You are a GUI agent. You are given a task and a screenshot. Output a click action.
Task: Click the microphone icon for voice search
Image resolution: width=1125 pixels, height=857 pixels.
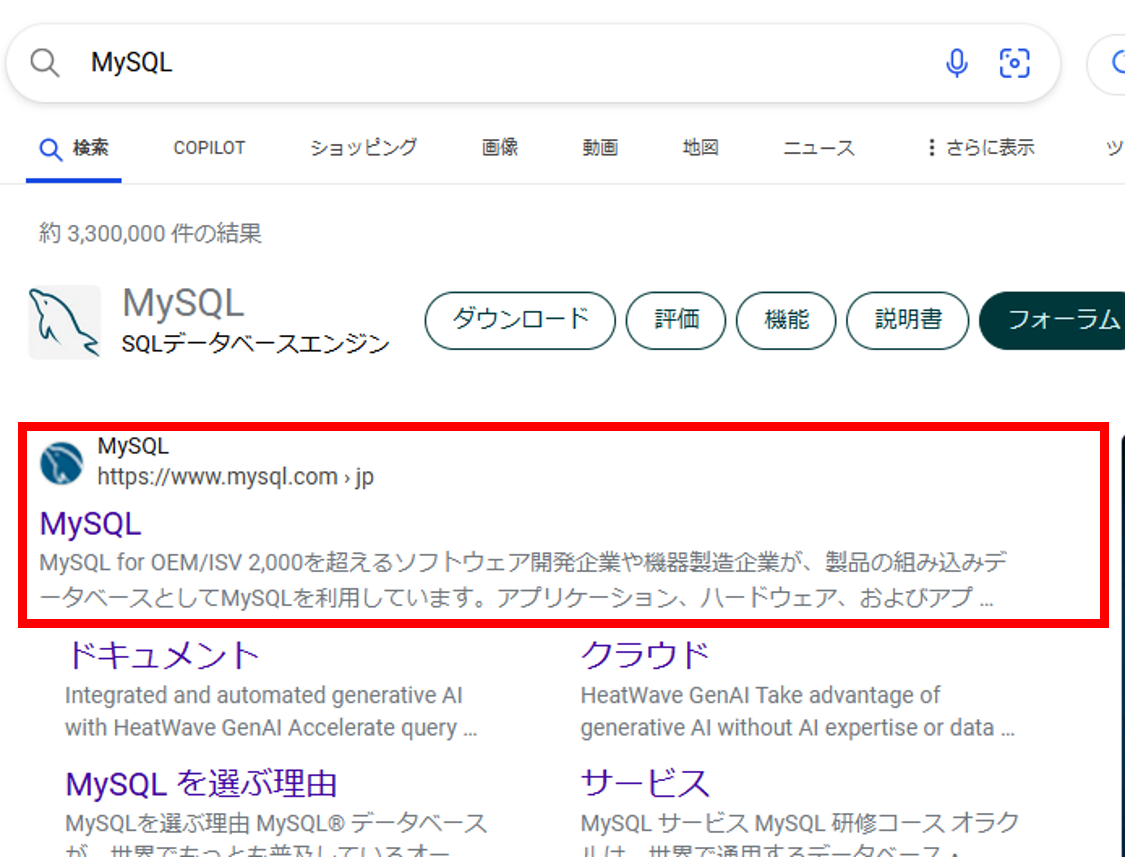957,62
